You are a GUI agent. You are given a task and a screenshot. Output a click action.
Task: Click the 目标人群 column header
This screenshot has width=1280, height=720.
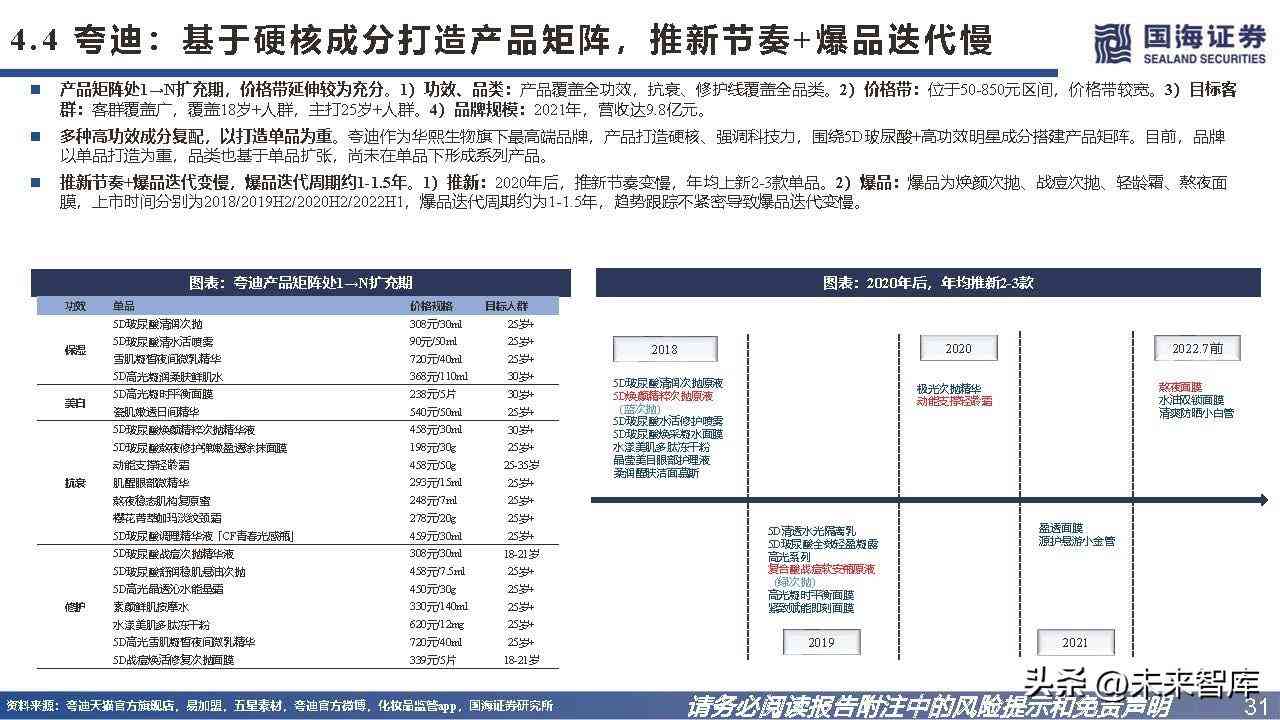tap(506, 305)
